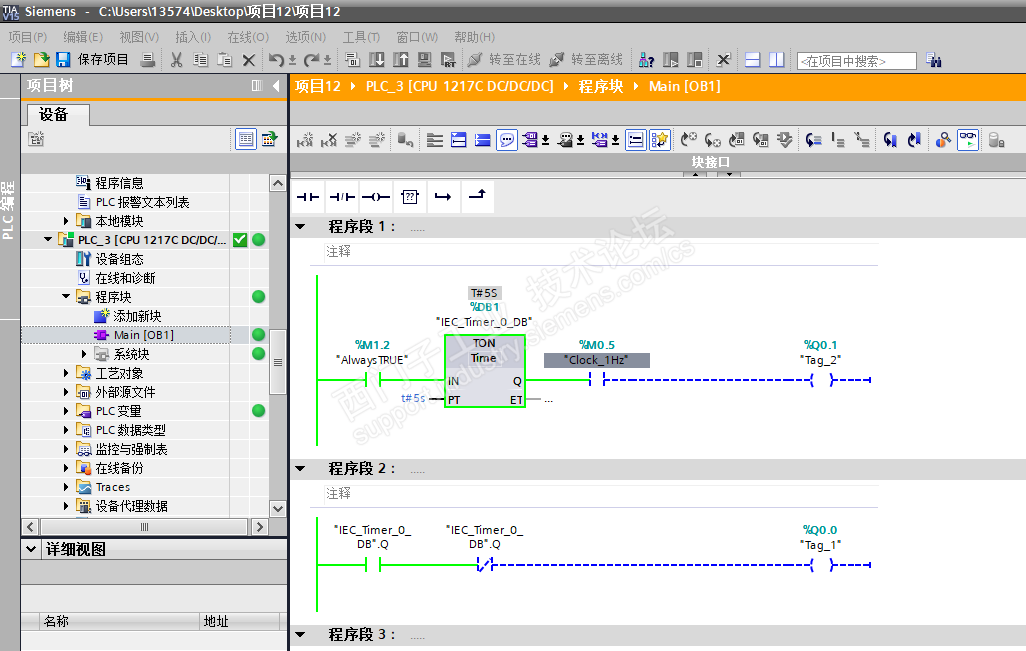Open the 工具(T) menu
The image size is (1026, 651).
(361, 37)
